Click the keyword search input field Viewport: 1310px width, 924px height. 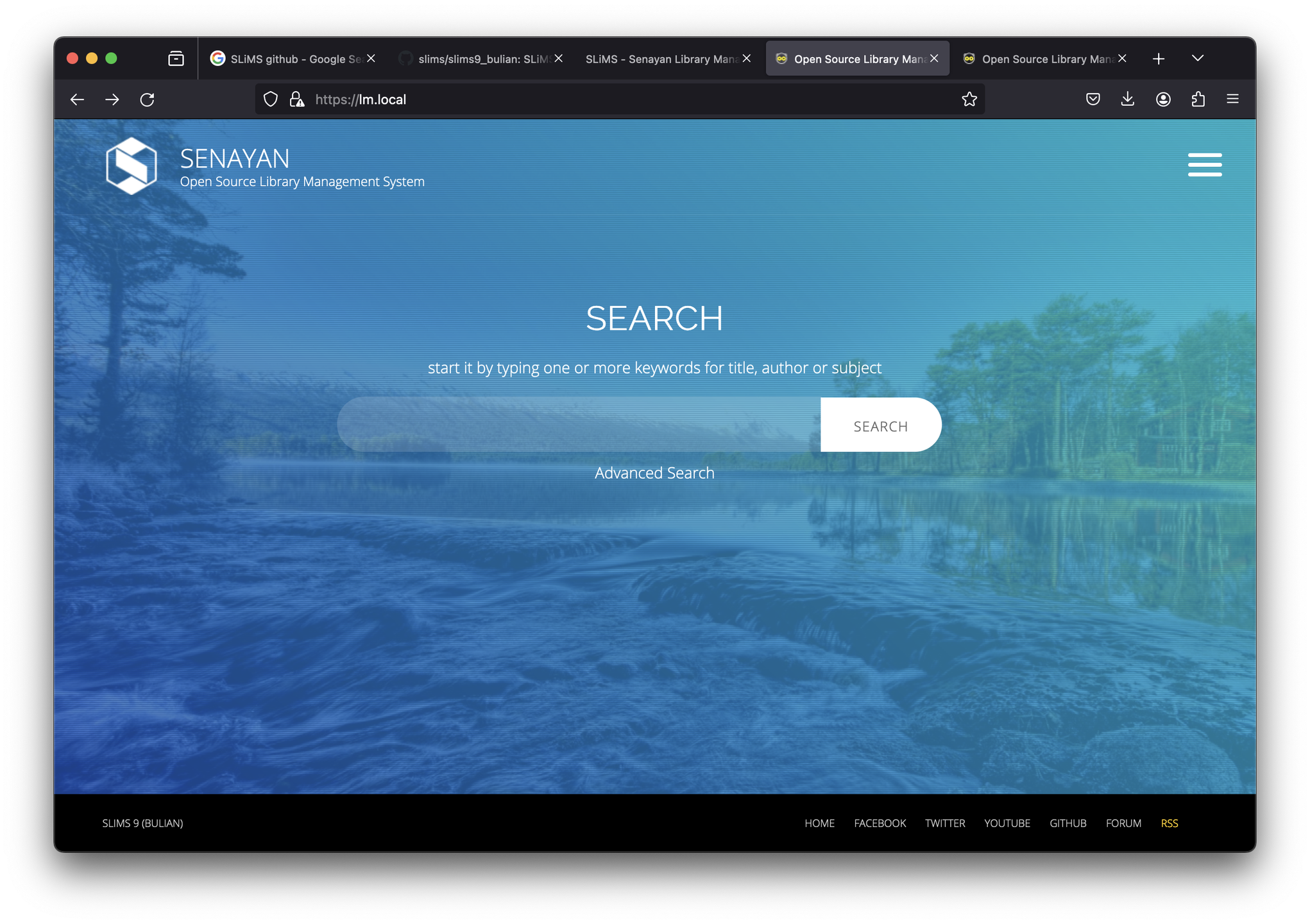[x=577, y=425]
